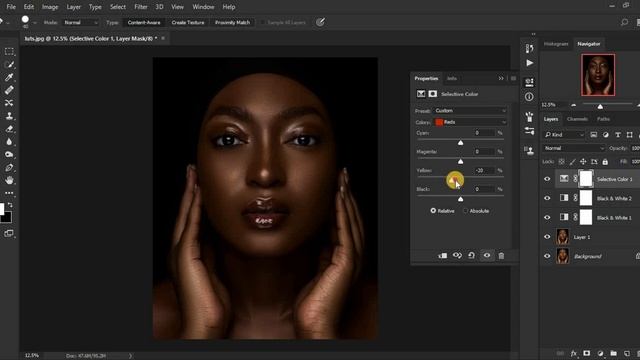Choose Content-Aware type button

(x=144, y=22)
